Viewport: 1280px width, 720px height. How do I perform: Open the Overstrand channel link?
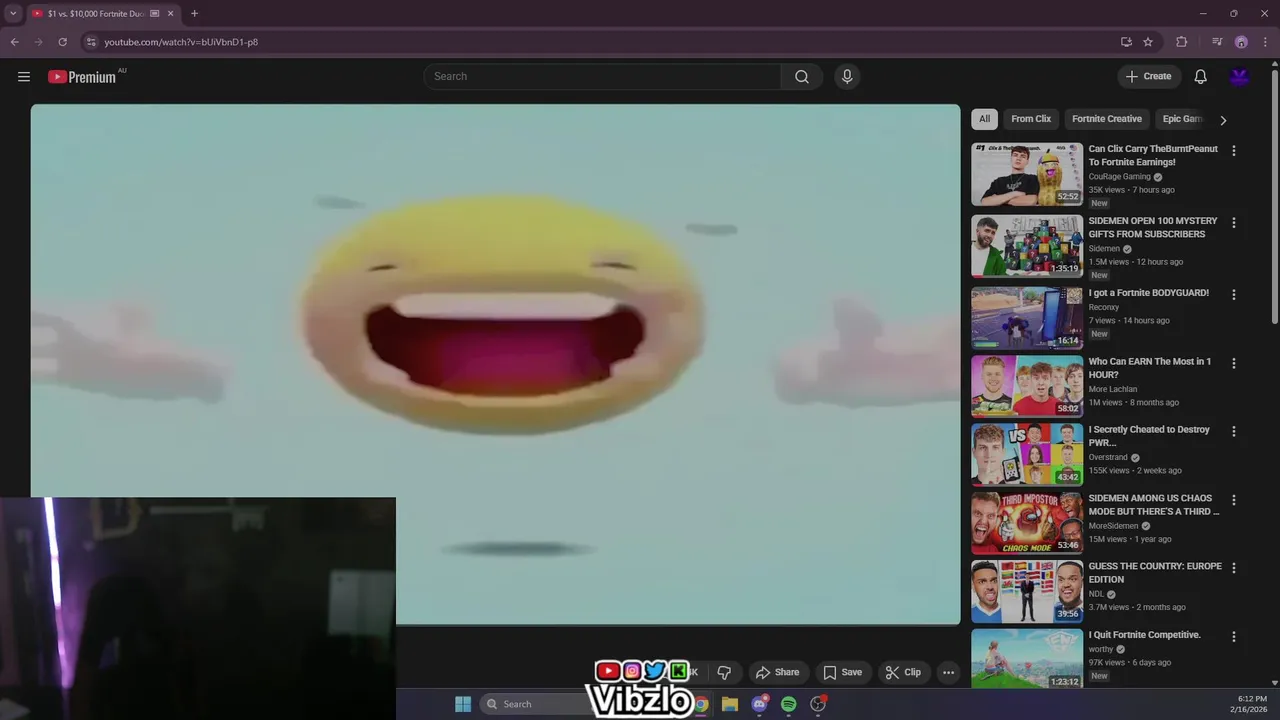pyautogui.click(x=1108, y=457)
